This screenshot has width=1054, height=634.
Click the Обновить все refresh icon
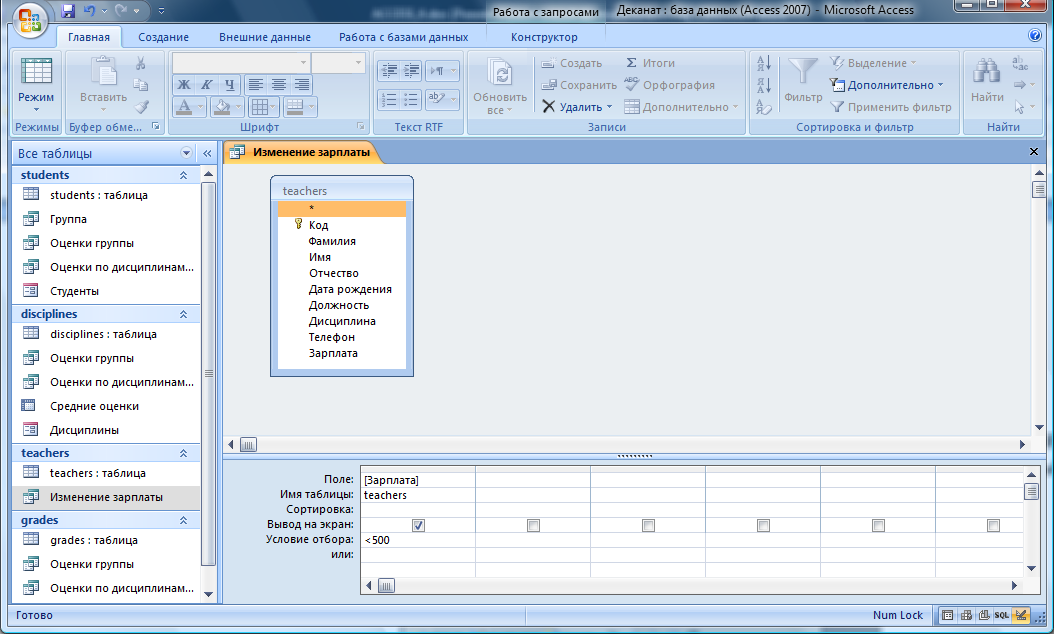[x=499, y=73]
